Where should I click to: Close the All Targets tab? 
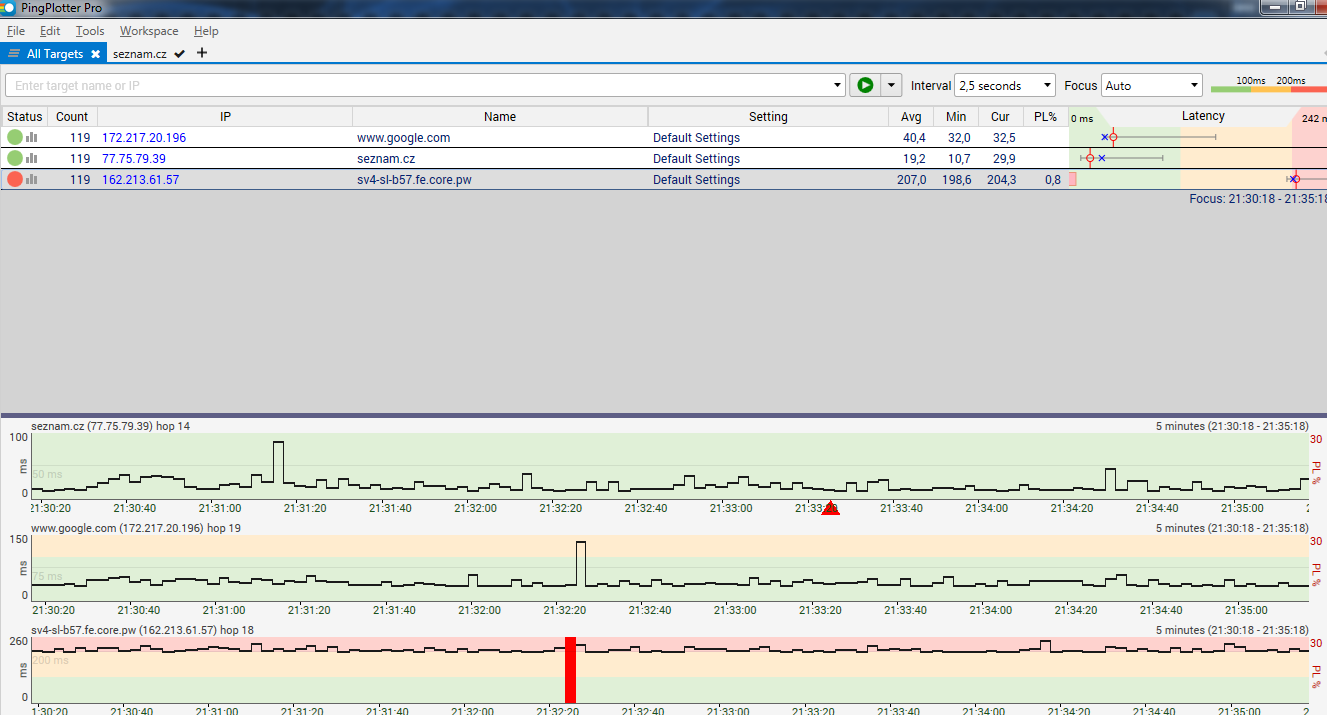95,54
